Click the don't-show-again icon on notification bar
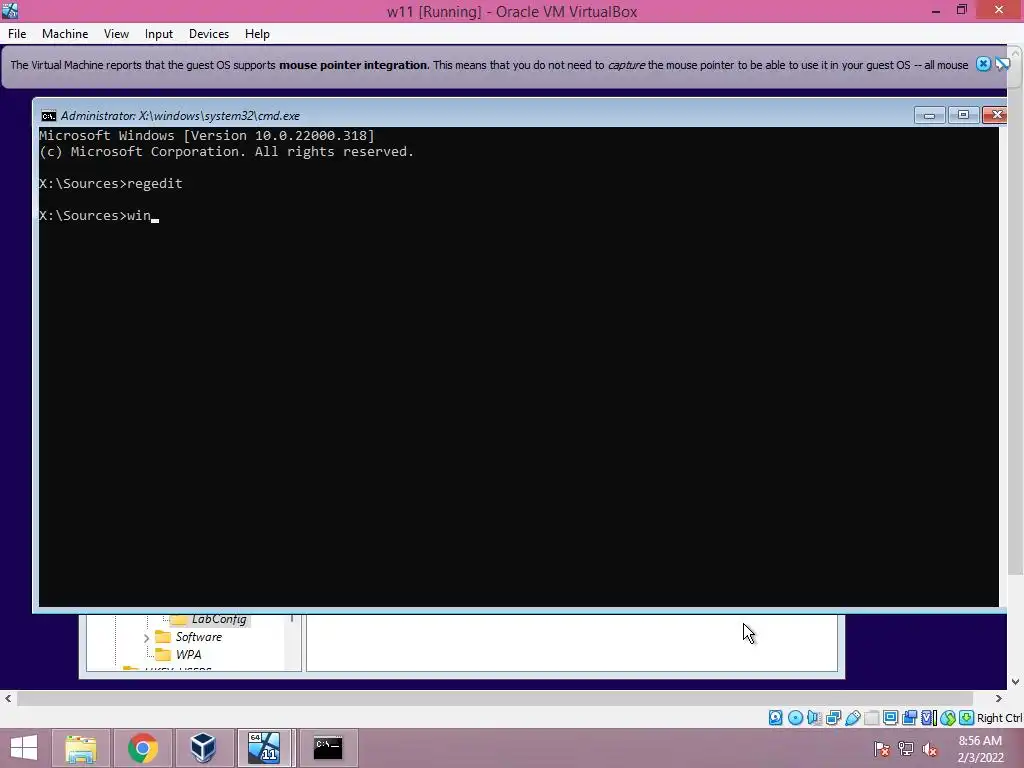 click(x=1002, y=64)
